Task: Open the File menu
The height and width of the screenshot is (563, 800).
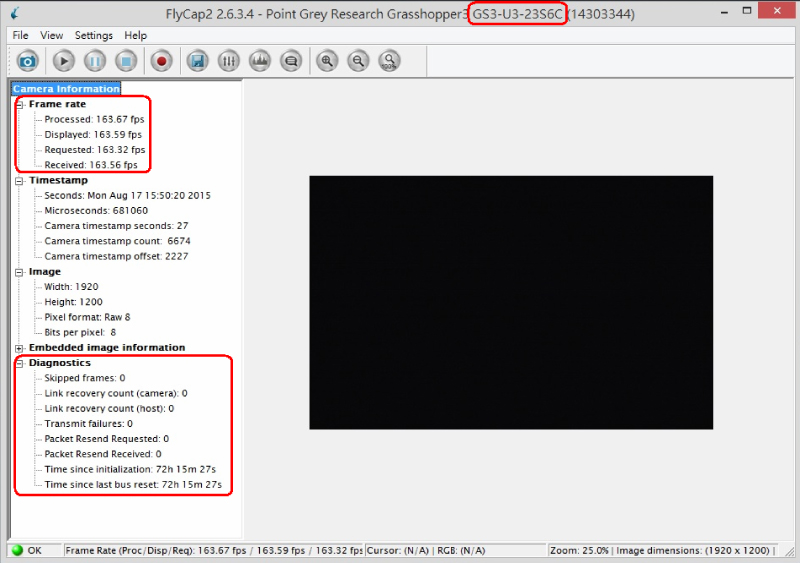Action: (20, 35)
